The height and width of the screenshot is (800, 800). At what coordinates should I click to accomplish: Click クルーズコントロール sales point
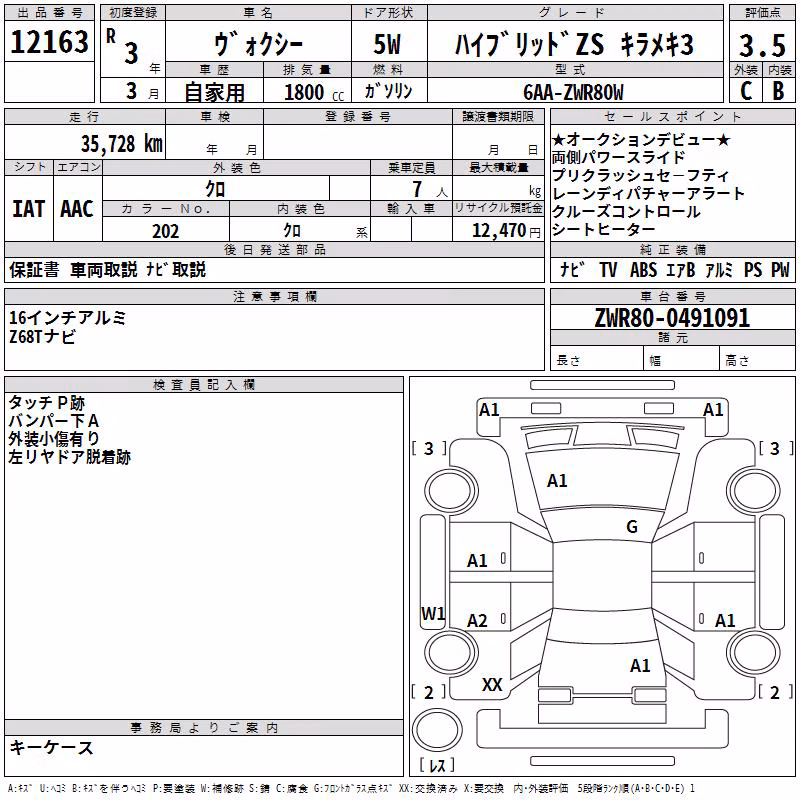click(x=626, y=212)
